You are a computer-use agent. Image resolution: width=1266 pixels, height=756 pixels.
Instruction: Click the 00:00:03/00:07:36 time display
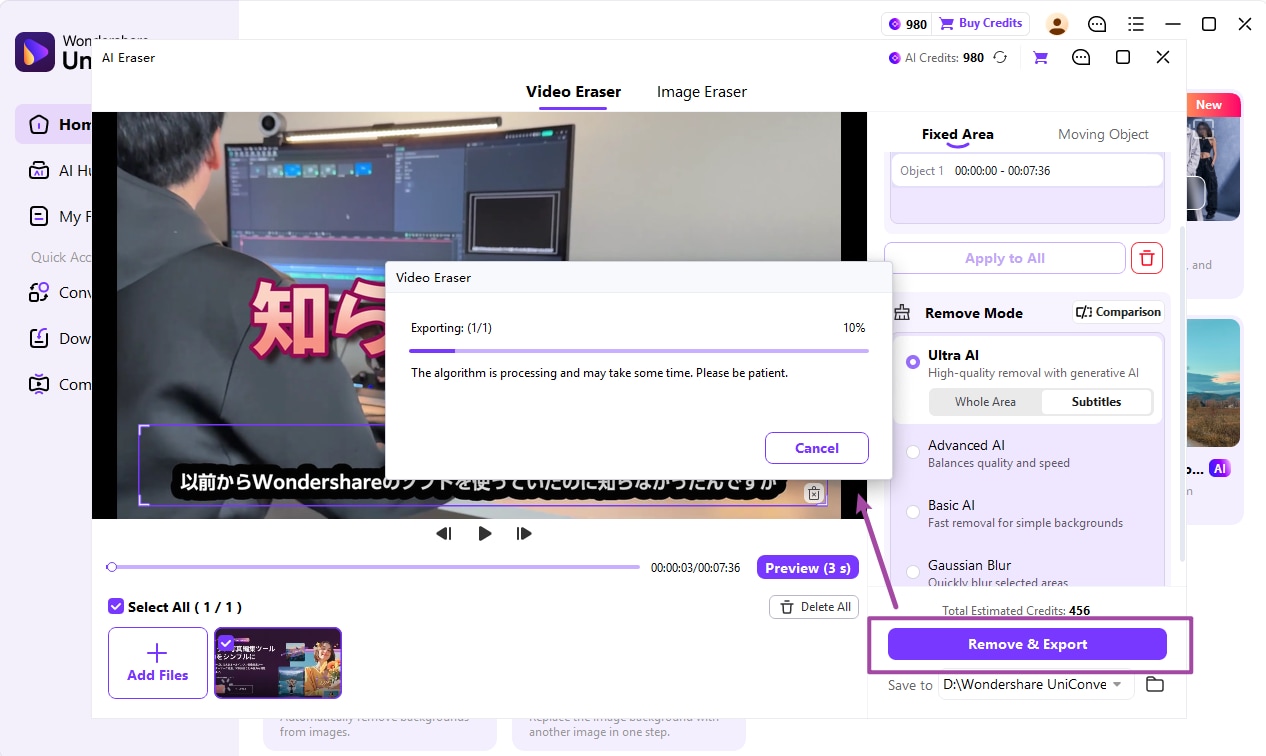695,568
